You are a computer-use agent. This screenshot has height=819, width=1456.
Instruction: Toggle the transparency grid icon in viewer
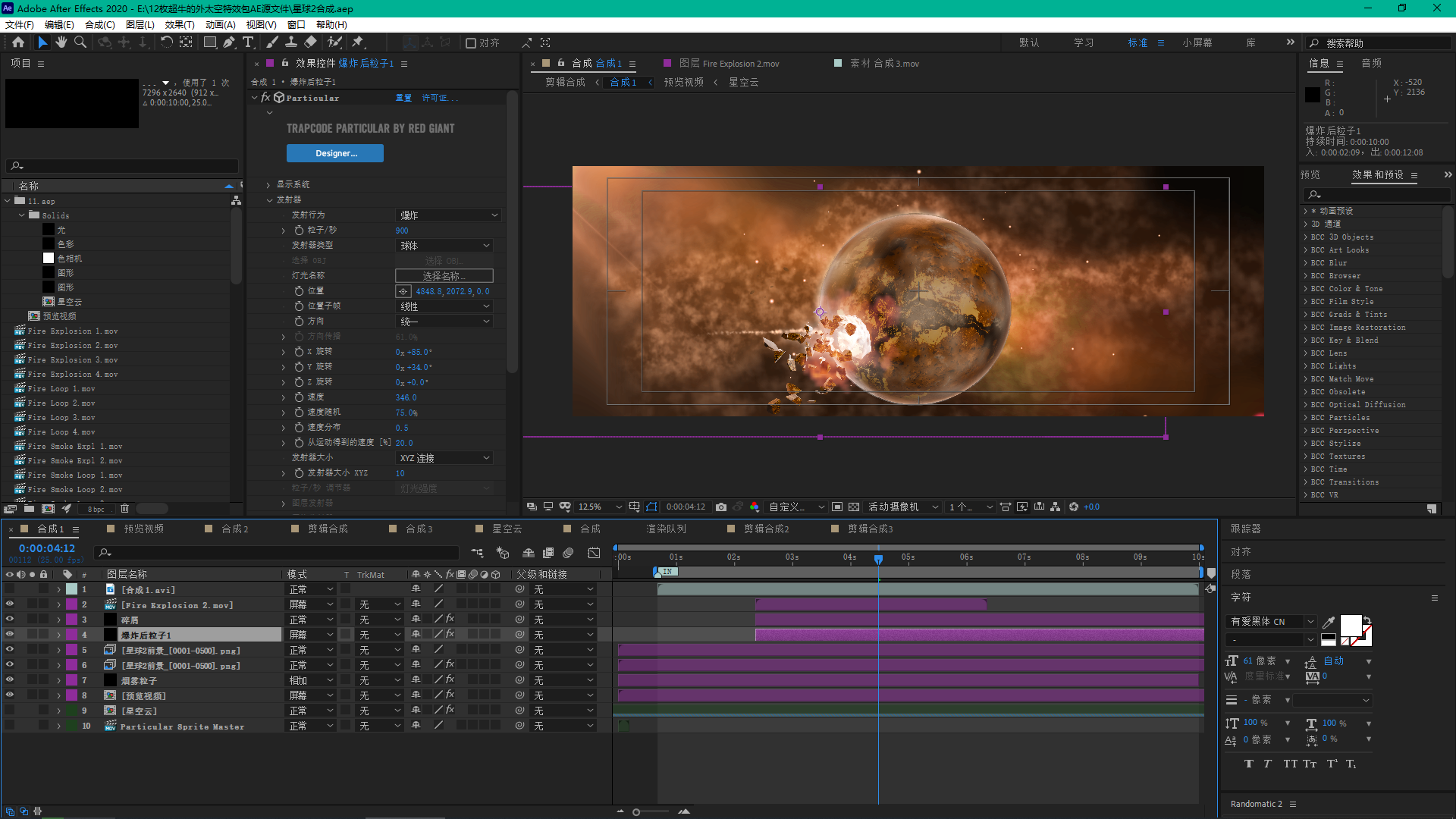(x=854, y=507)
